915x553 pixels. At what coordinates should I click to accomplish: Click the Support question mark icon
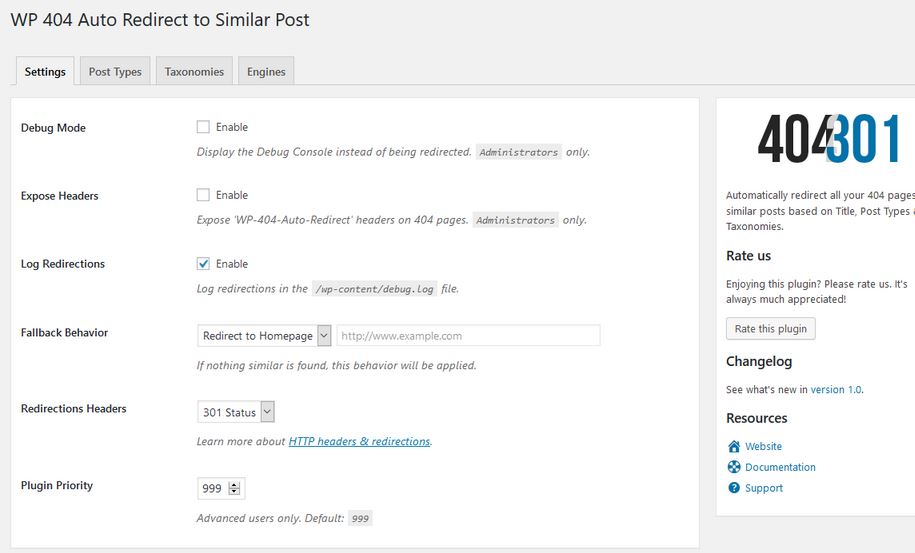[x=734, y=488]
